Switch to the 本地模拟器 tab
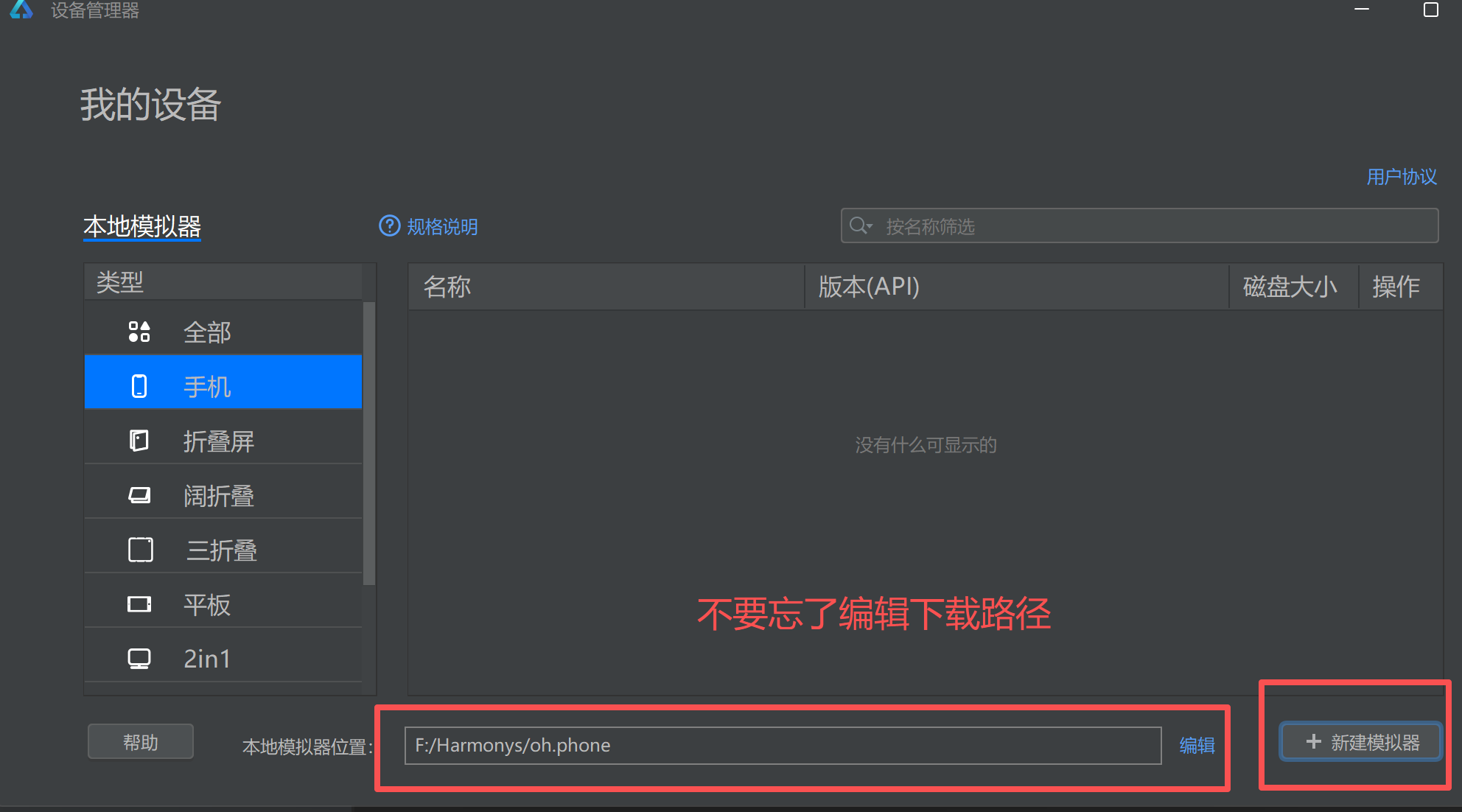This screenshot has width=1462, height=812. coord(142,226)
